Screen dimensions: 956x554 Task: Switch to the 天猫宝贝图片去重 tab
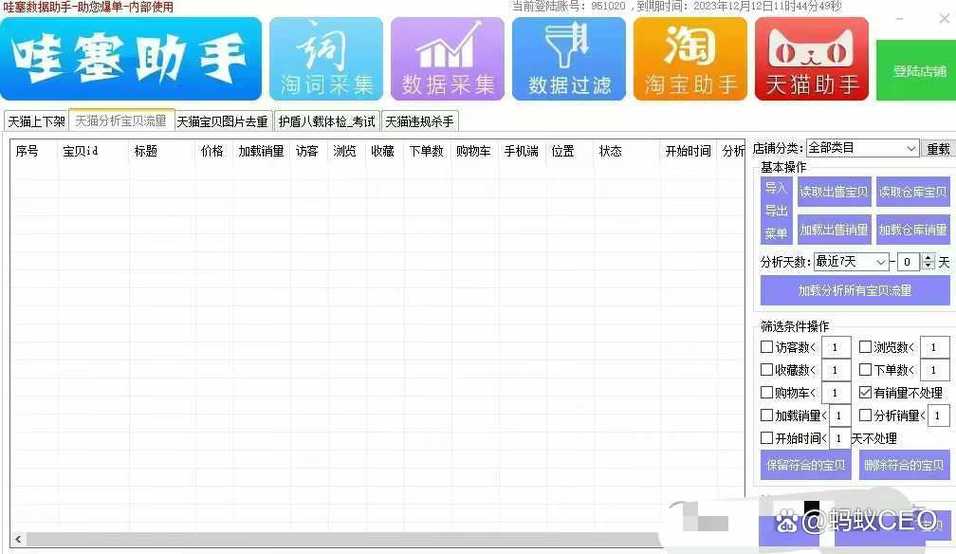(223, 121)
